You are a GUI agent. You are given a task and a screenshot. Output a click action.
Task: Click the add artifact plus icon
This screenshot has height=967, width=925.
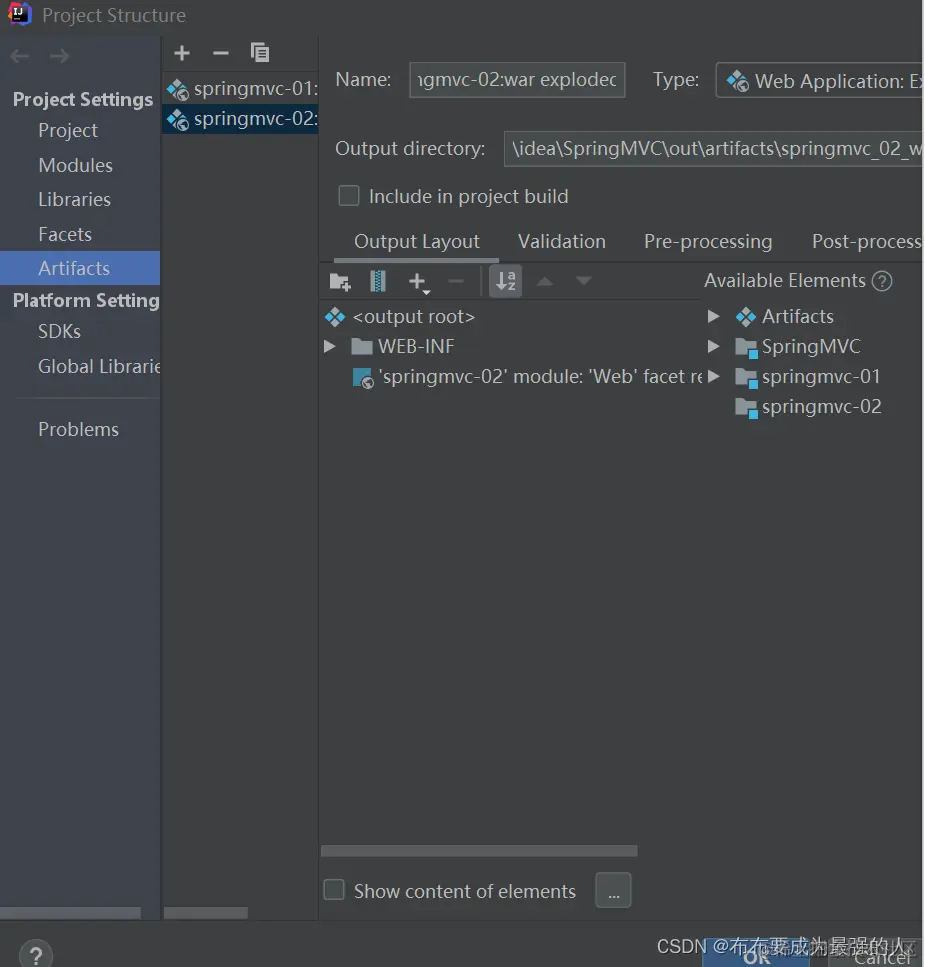tap(182, 53)
